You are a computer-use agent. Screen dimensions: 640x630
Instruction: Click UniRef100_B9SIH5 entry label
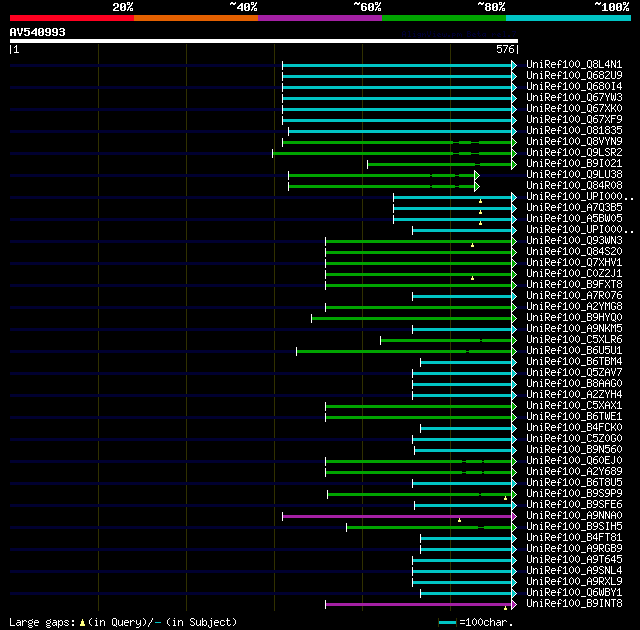tap(574, 527)
